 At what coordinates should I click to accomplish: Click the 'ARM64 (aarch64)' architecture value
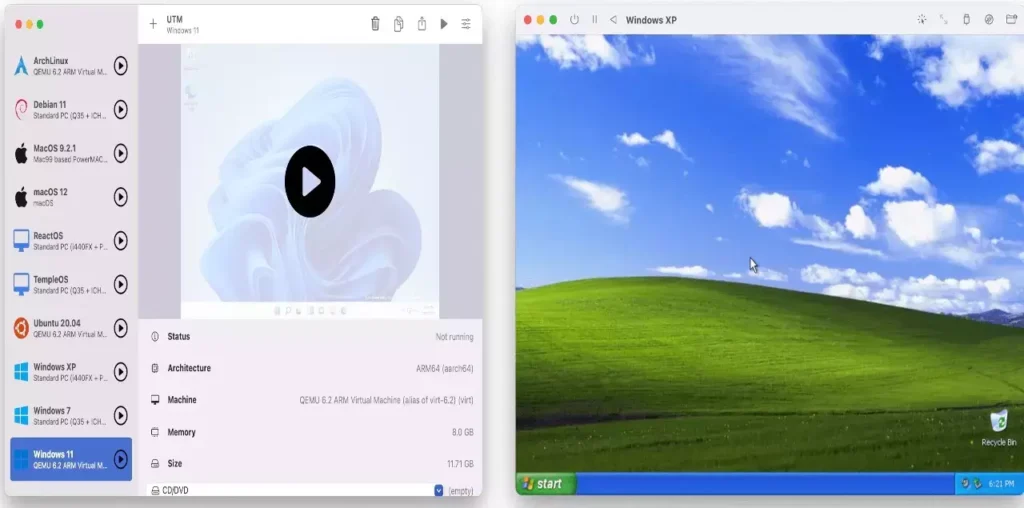coord(445,369)
